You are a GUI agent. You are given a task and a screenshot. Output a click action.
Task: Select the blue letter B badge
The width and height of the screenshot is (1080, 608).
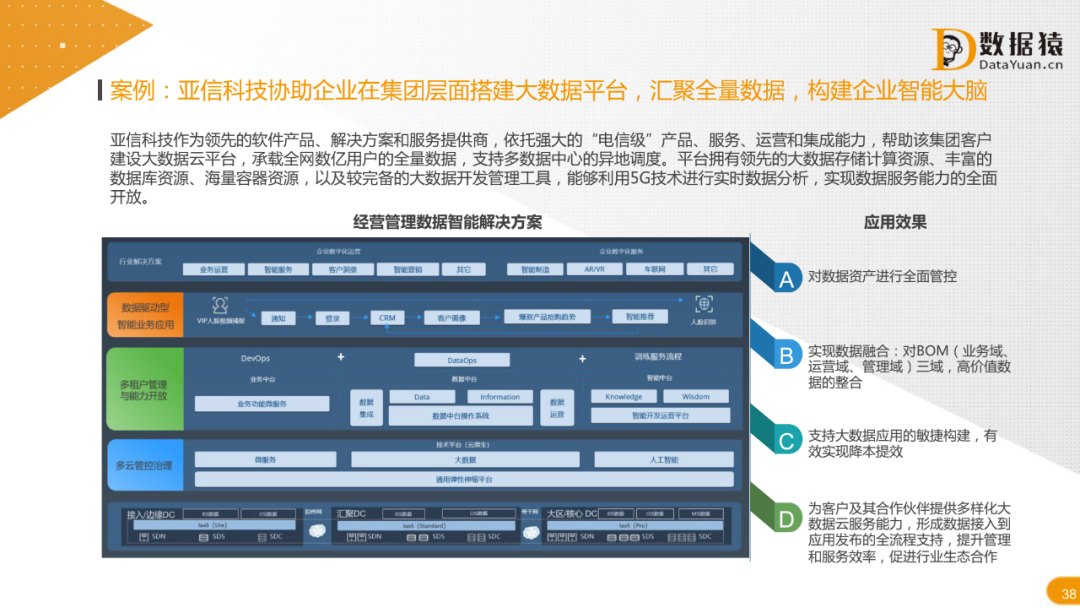pyautogui.click(x=785, y=355)
